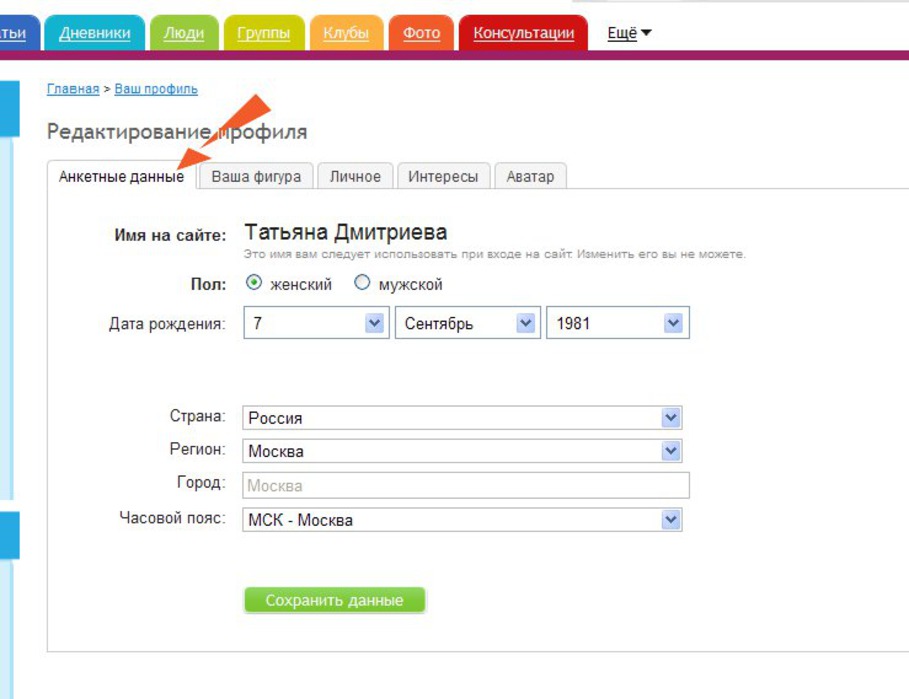The image size is (909, 699).
Task: Go to the Дневники section
Action: tap(95, 33)
